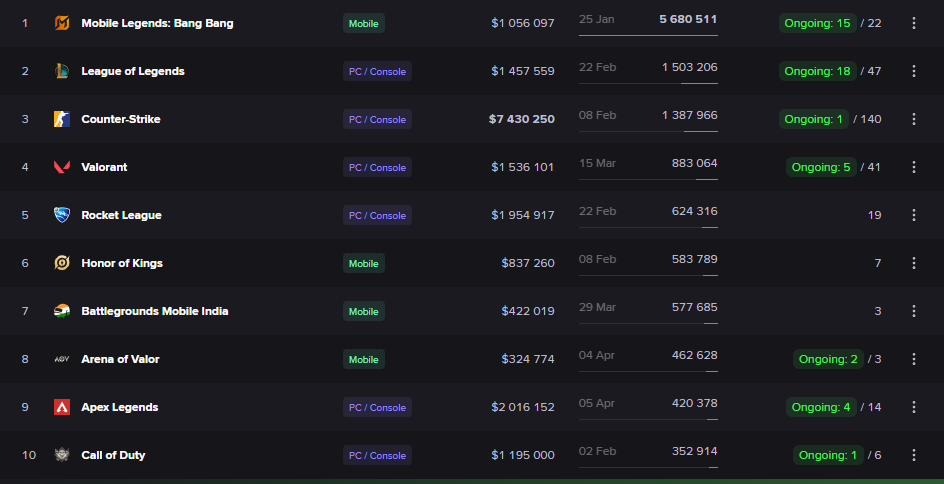Open the three-dot menu for Mobile Legends
Screen dimensions: 944x484
[913, 23]
